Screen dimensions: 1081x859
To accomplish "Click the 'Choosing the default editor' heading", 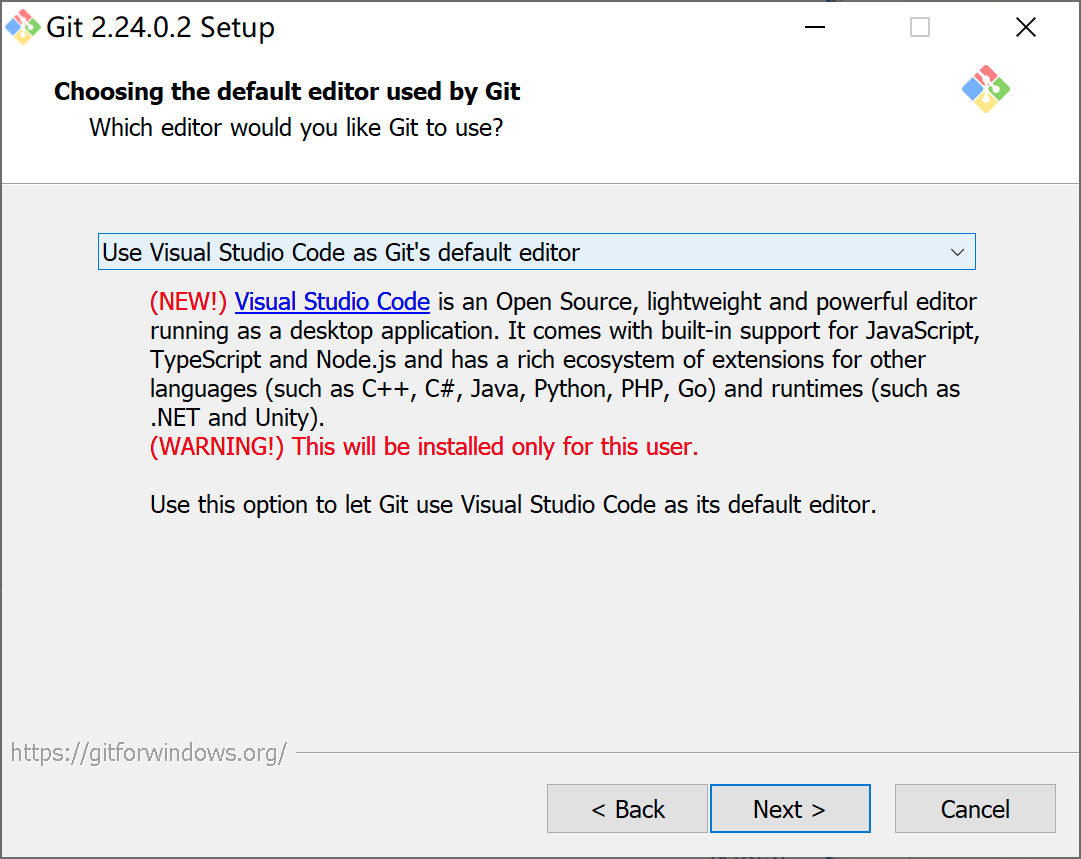I will [287, 92].
